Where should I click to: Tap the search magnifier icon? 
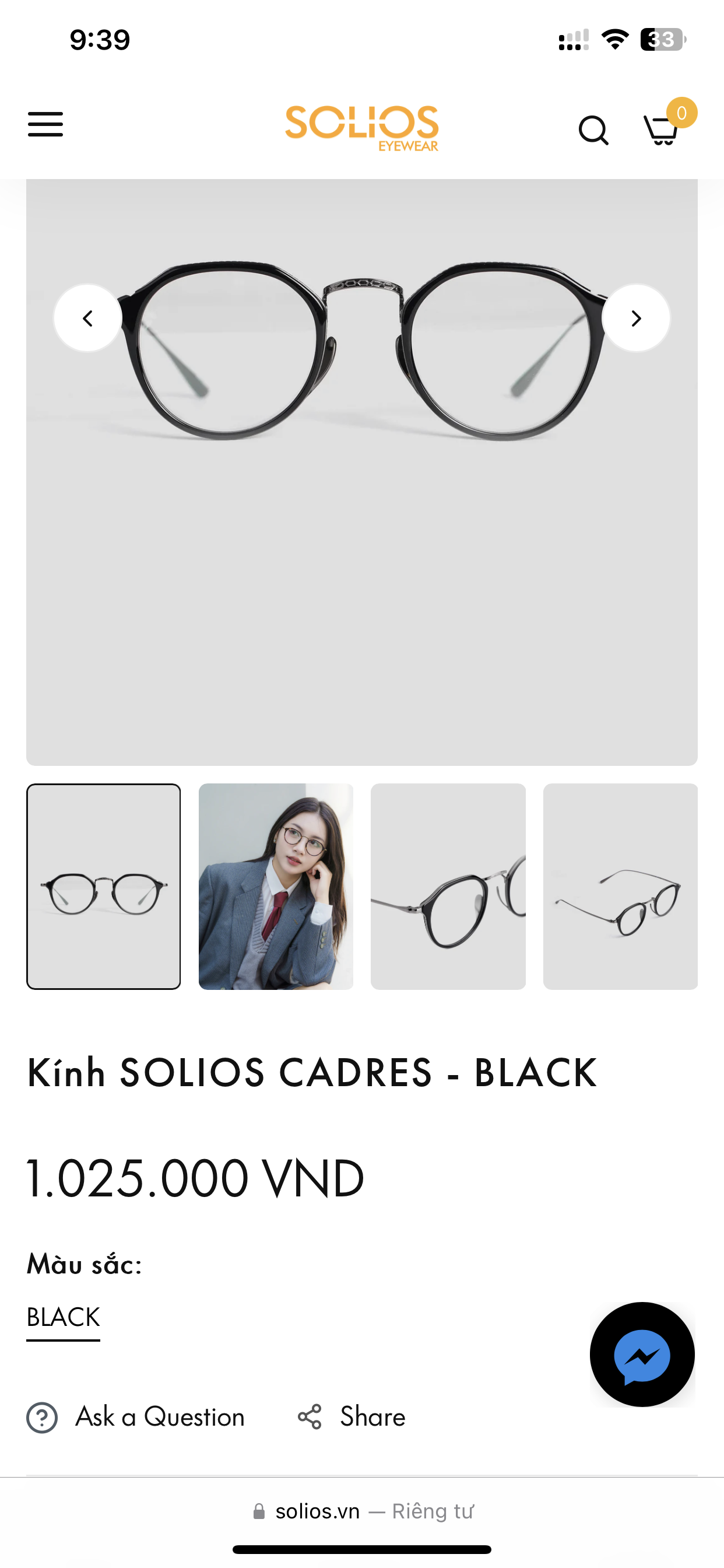(593, 129)
